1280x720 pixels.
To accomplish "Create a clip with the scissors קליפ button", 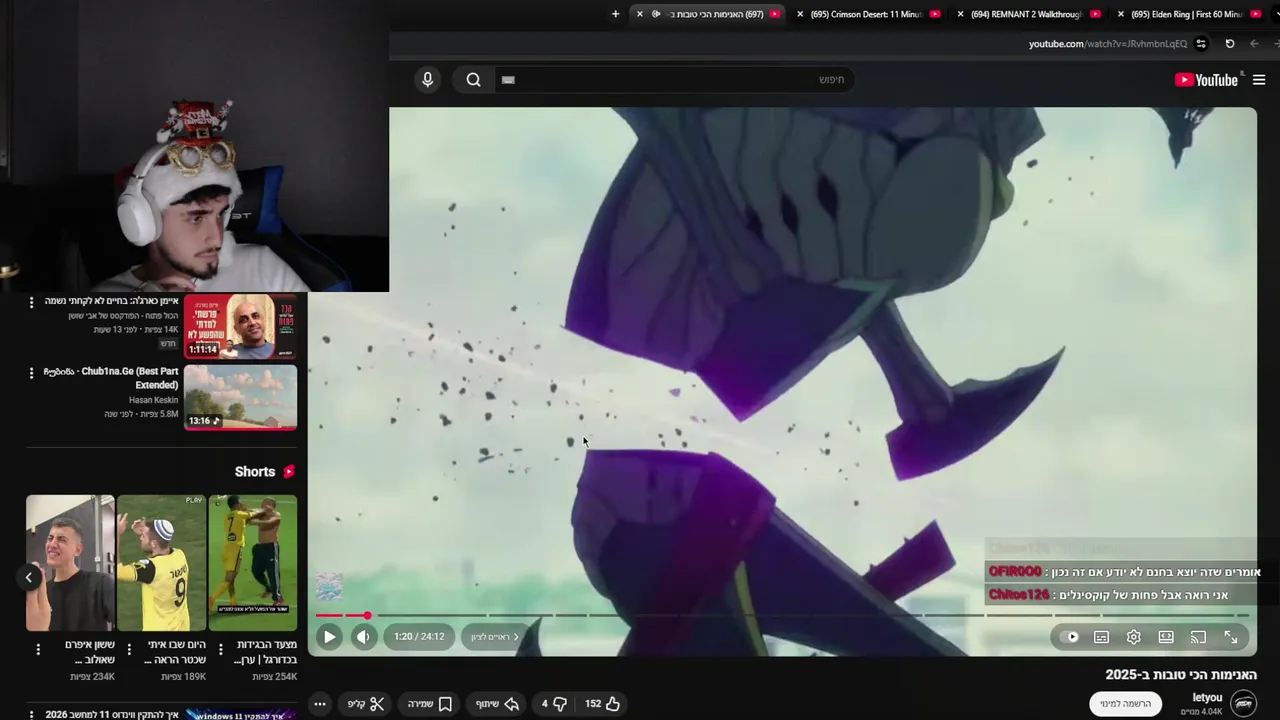I will pos(366,704).
